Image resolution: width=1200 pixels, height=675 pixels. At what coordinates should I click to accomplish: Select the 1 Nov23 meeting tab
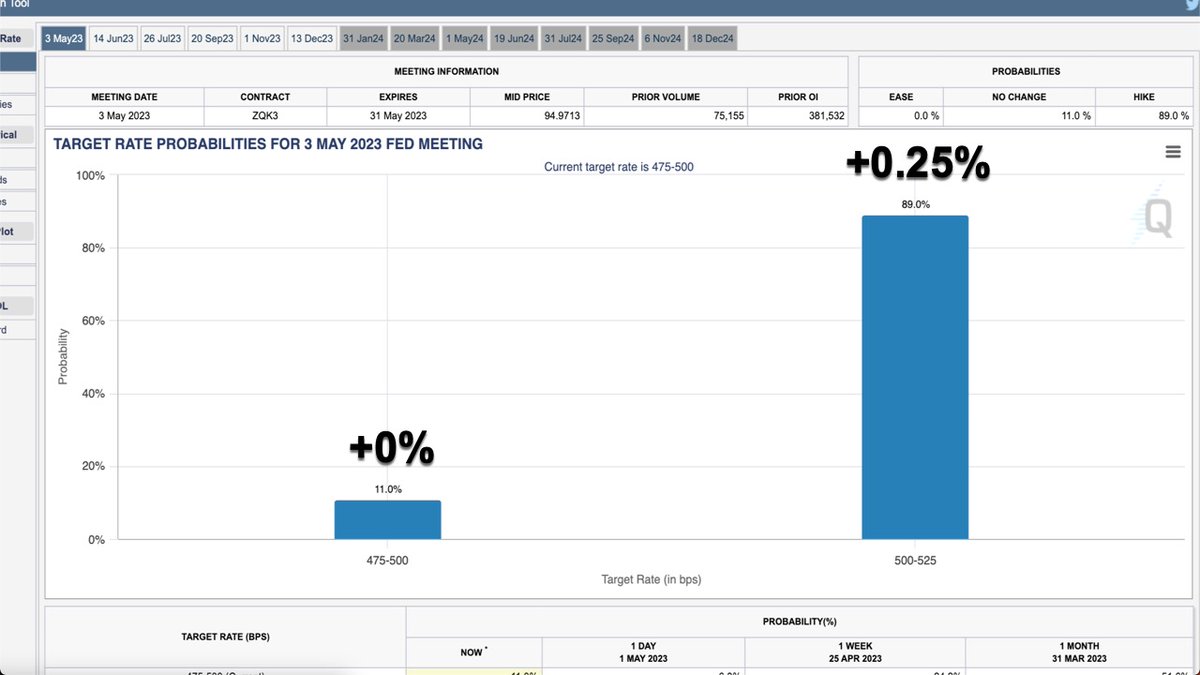[x=262, y=39]
